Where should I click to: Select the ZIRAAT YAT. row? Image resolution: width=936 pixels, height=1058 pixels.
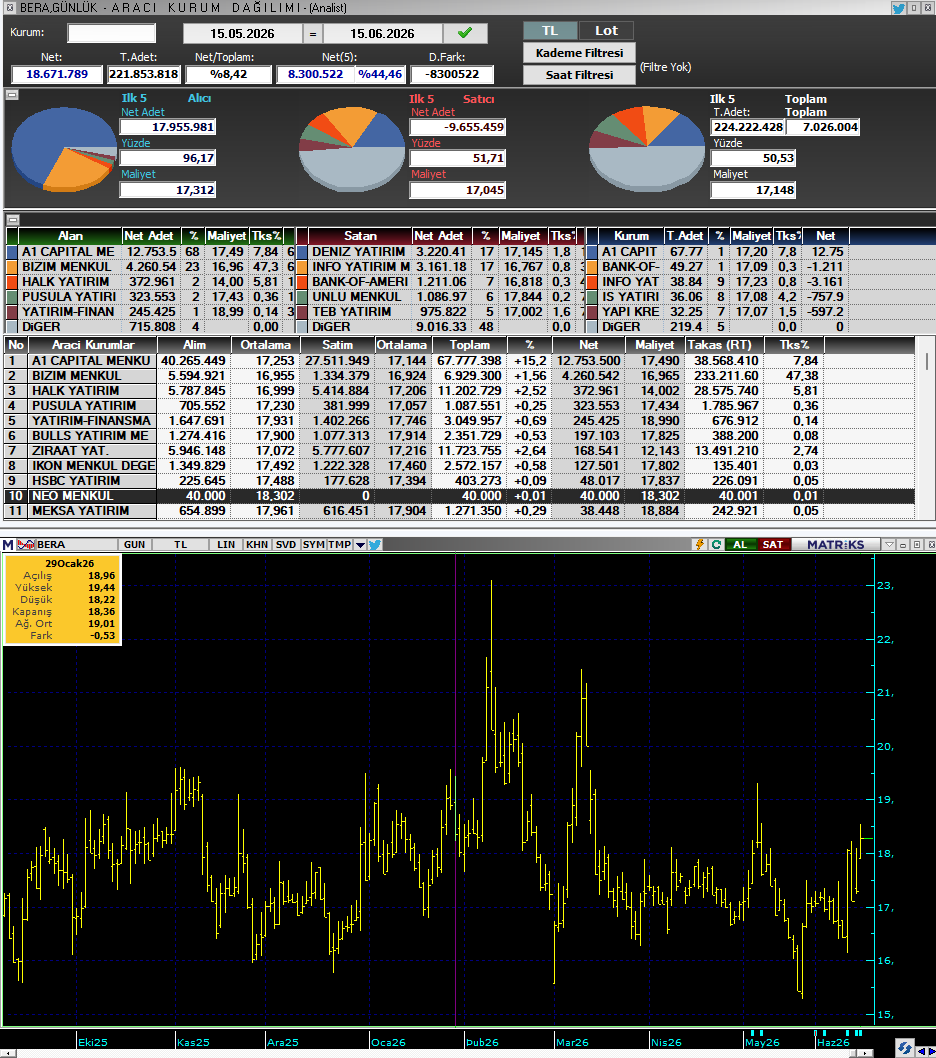[459, 451]
